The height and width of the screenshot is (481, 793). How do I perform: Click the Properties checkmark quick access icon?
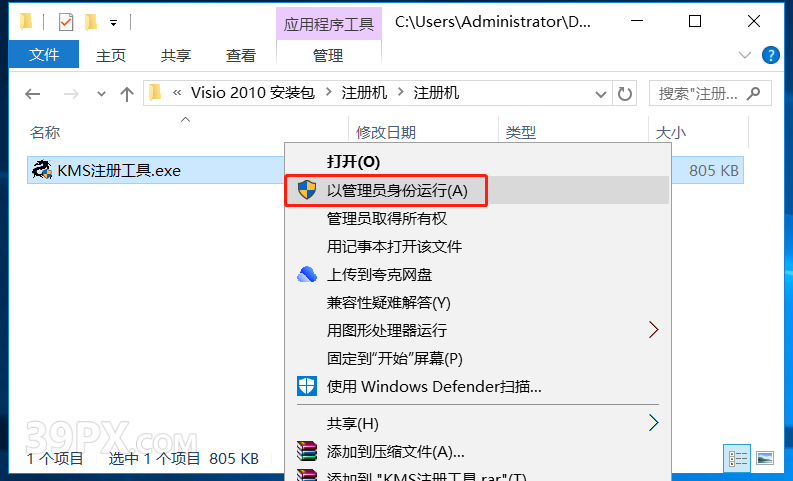tap(66, 22)
